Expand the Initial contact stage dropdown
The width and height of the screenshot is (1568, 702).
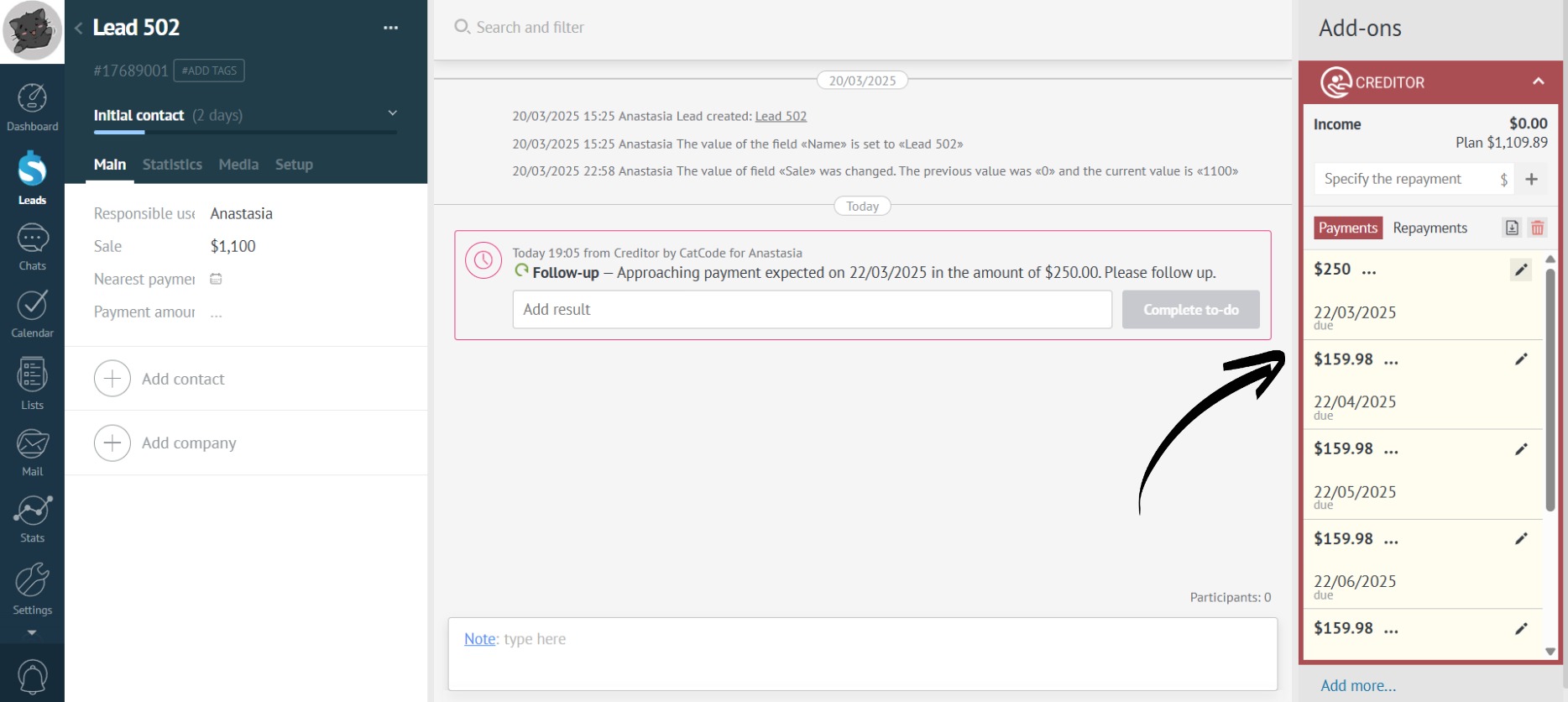(392, 113)
